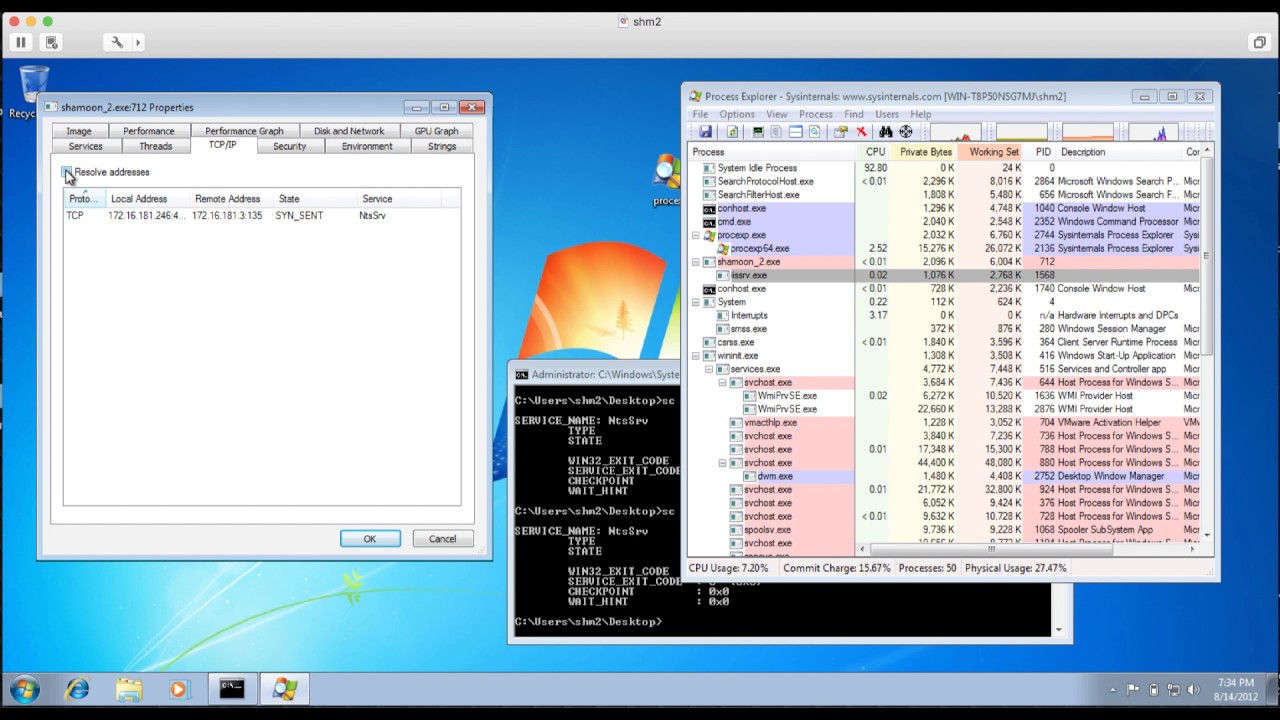Click the Save icon in Process Explorer toolbar

point(705,132)
